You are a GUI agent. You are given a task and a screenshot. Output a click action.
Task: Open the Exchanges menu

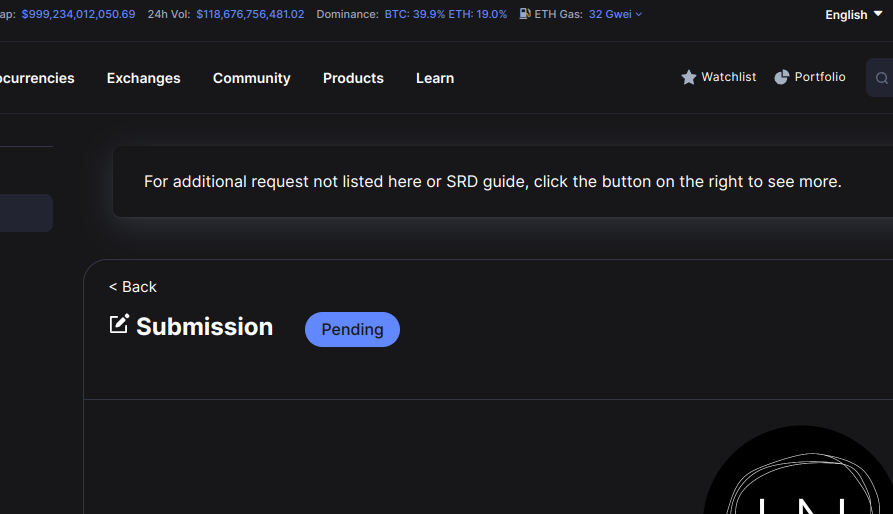tap(144, 78)
